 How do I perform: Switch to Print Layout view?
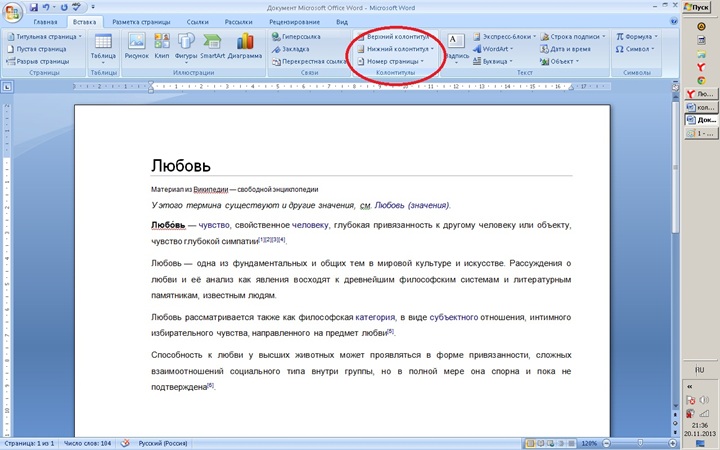pyautogui.click(x=530, y=444)
